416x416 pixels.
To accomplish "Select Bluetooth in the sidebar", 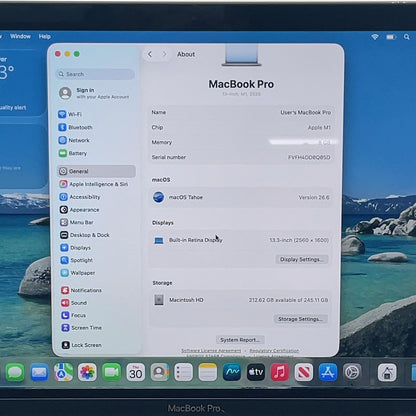I will 76,127.
